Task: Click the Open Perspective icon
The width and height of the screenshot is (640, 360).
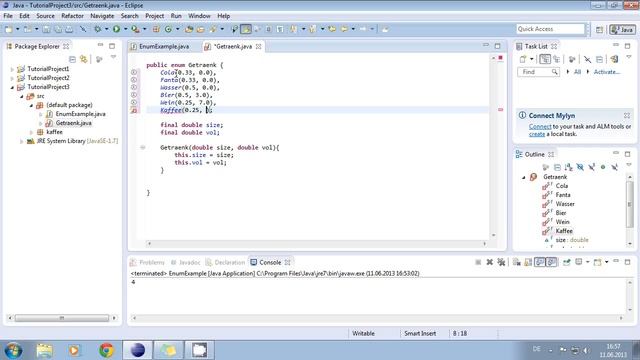Action: click(x=599, y=29)
